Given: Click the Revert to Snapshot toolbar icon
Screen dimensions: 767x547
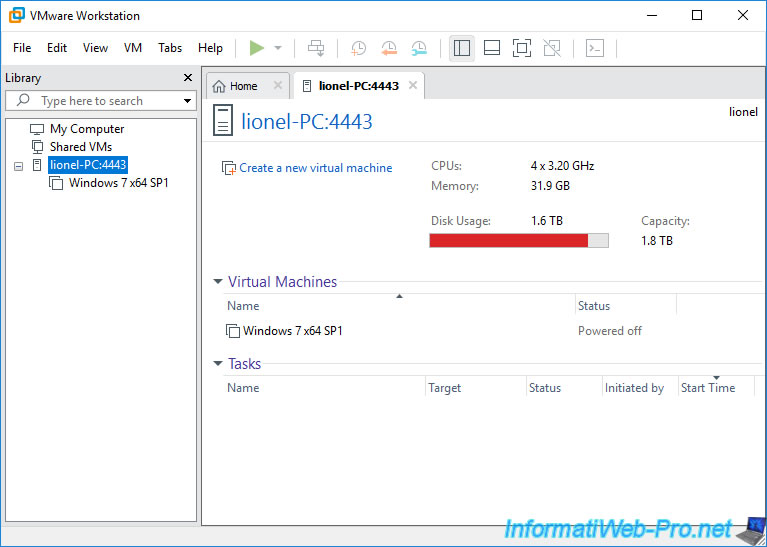Looking at the screenshot, I should pos(389,48).
